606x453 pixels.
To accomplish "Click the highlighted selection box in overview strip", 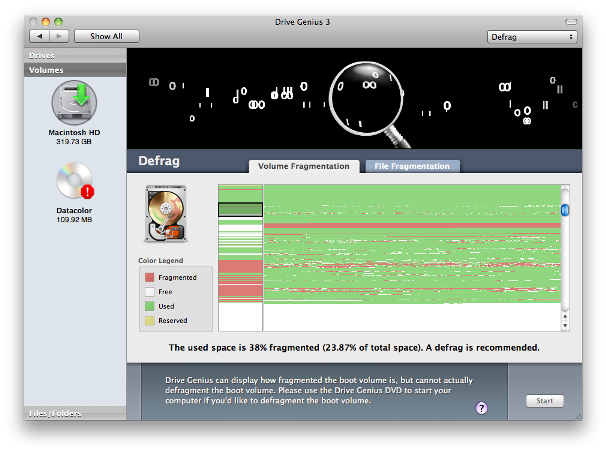I will (240, 209).
